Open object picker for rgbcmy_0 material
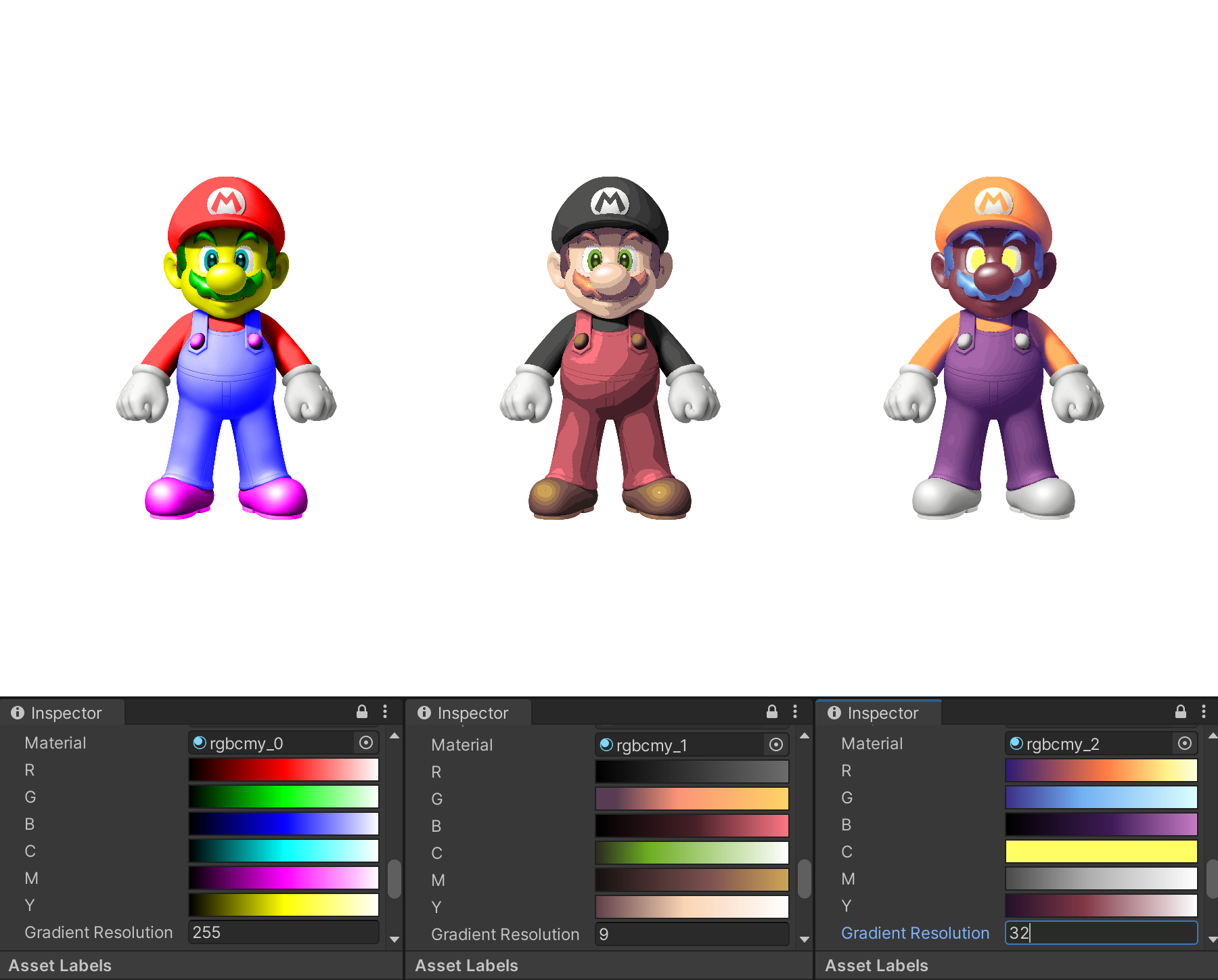The width and height of the screenshot is (1218, 980). coord(366,742)
